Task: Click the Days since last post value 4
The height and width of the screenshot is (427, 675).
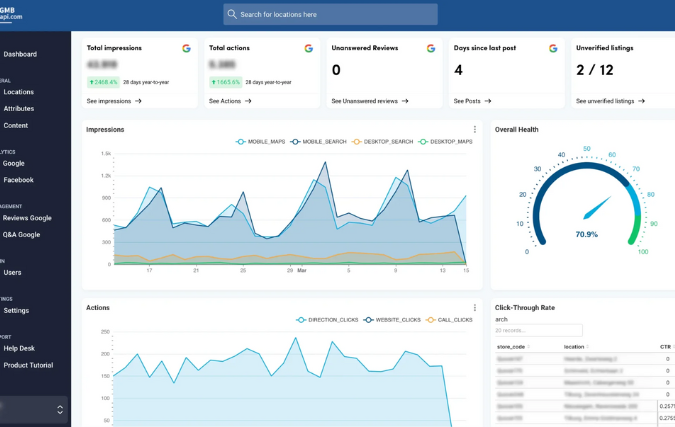Action: tap(458, 70)
